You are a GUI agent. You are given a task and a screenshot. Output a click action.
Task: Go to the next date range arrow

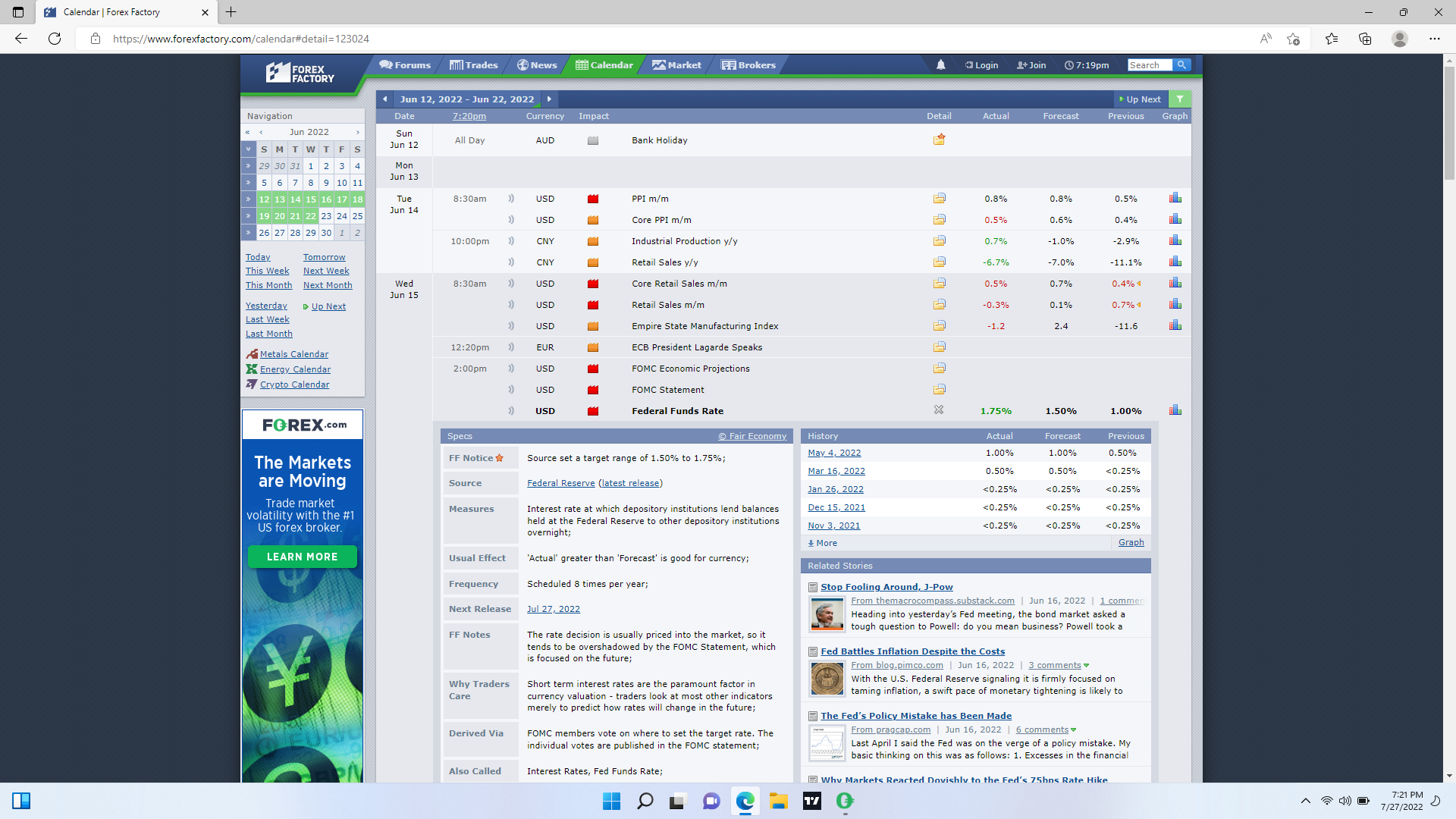click(x=549, y=99)
